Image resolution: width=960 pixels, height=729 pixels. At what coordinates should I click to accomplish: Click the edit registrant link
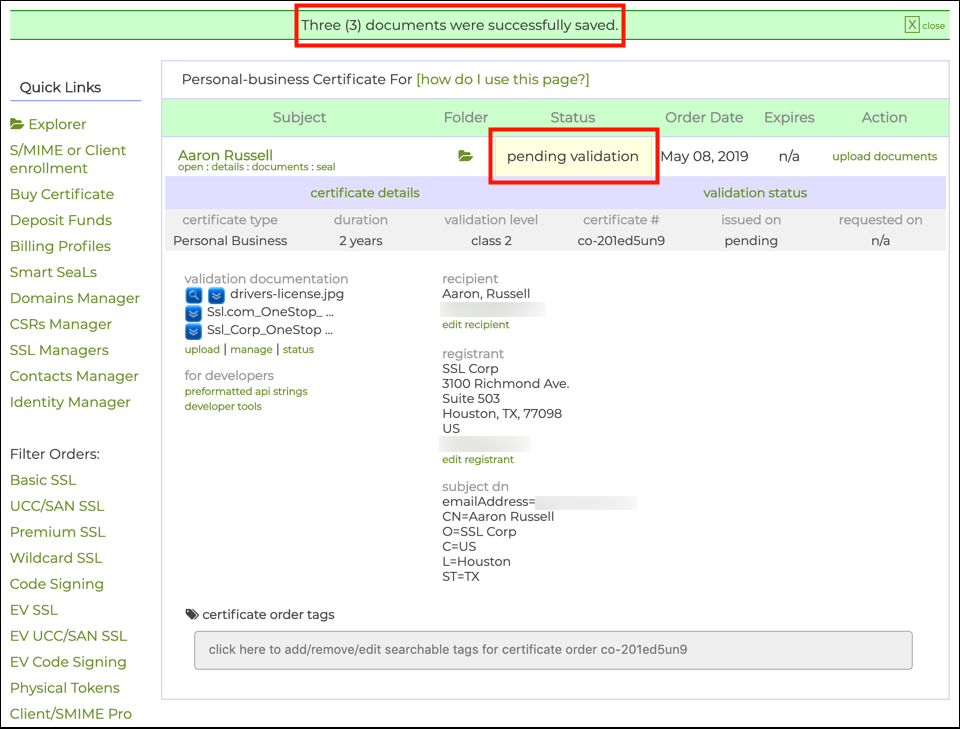[477, 460]
